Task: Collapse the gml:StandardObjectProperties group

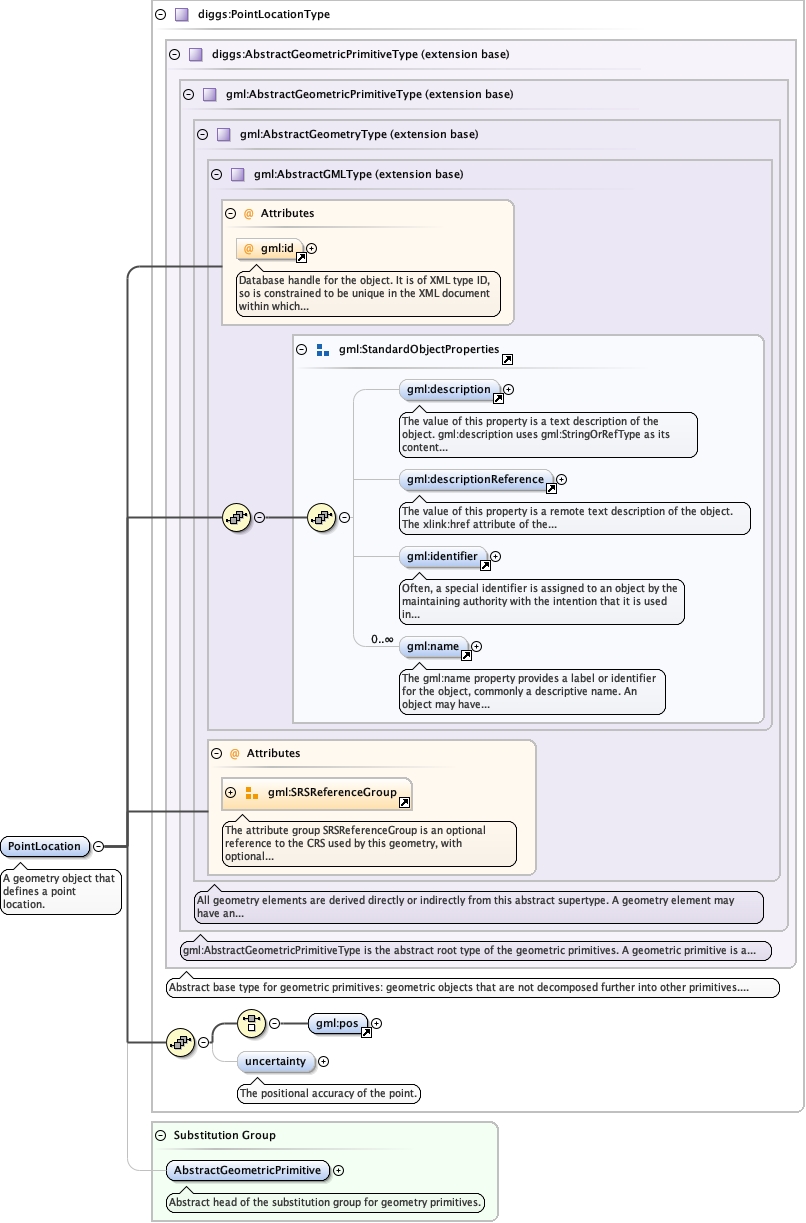Action: coord(301,350)
